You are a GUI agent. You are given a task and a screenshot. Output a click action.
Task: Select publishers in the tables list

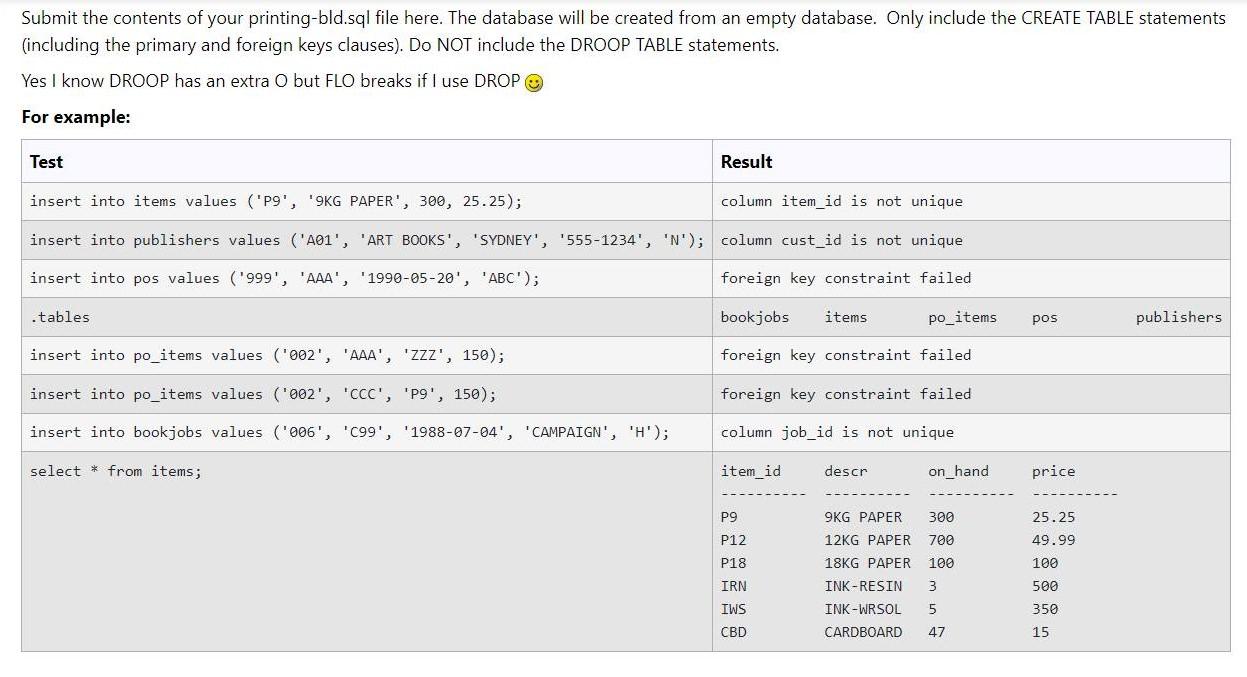[1178, 317]
